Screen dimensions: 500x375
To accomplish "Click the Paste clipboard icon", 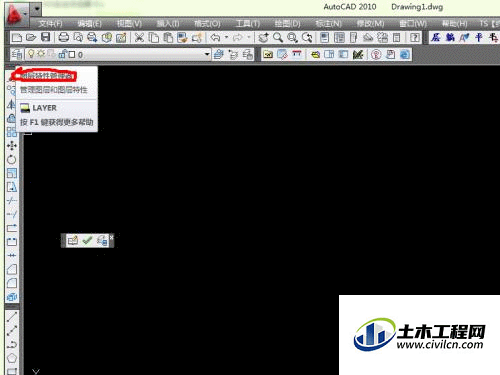I will pos(168,37).
